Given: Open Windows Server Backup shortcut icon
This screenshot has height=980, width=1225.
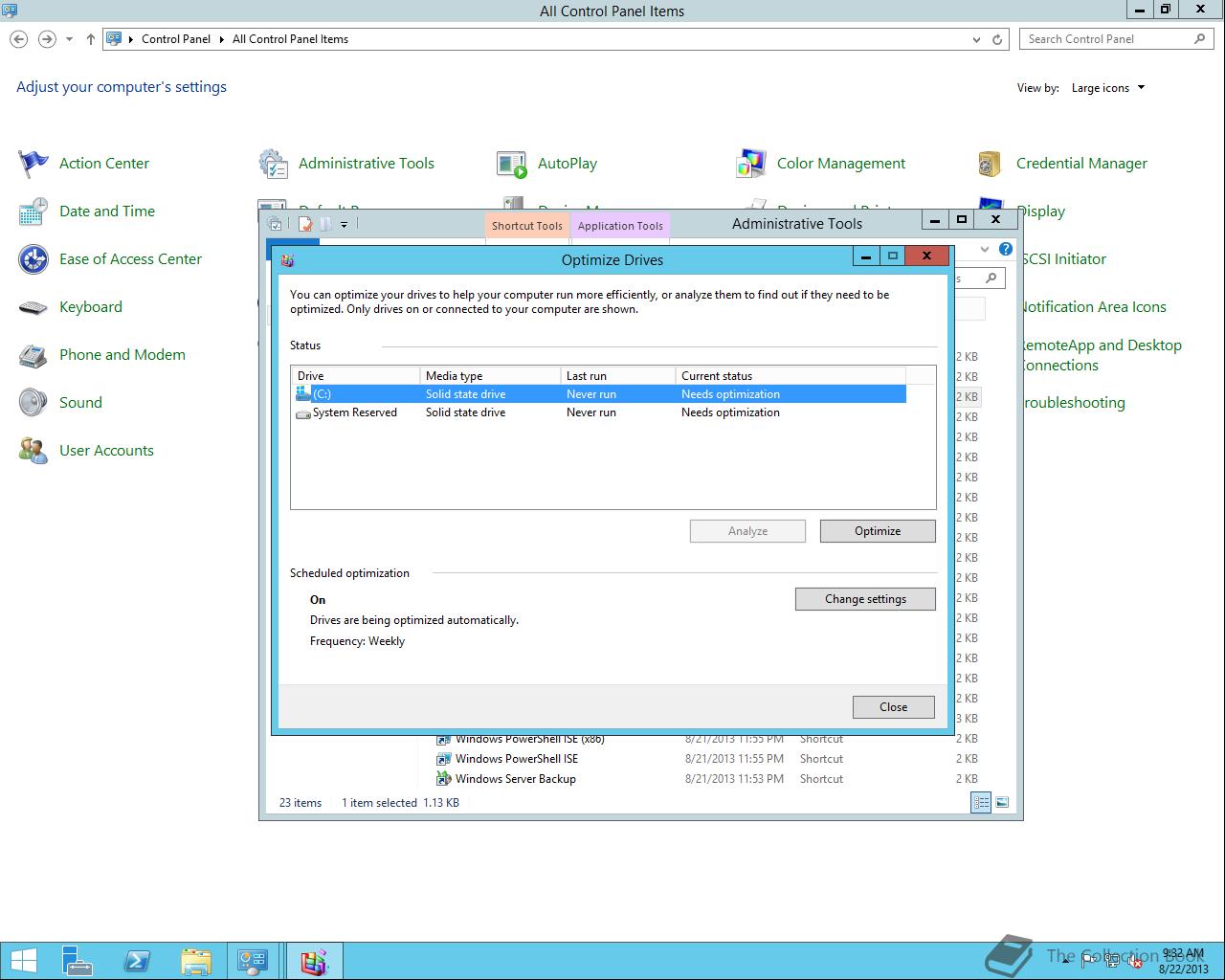Looking at the screenshot, I should click(443, 779).
